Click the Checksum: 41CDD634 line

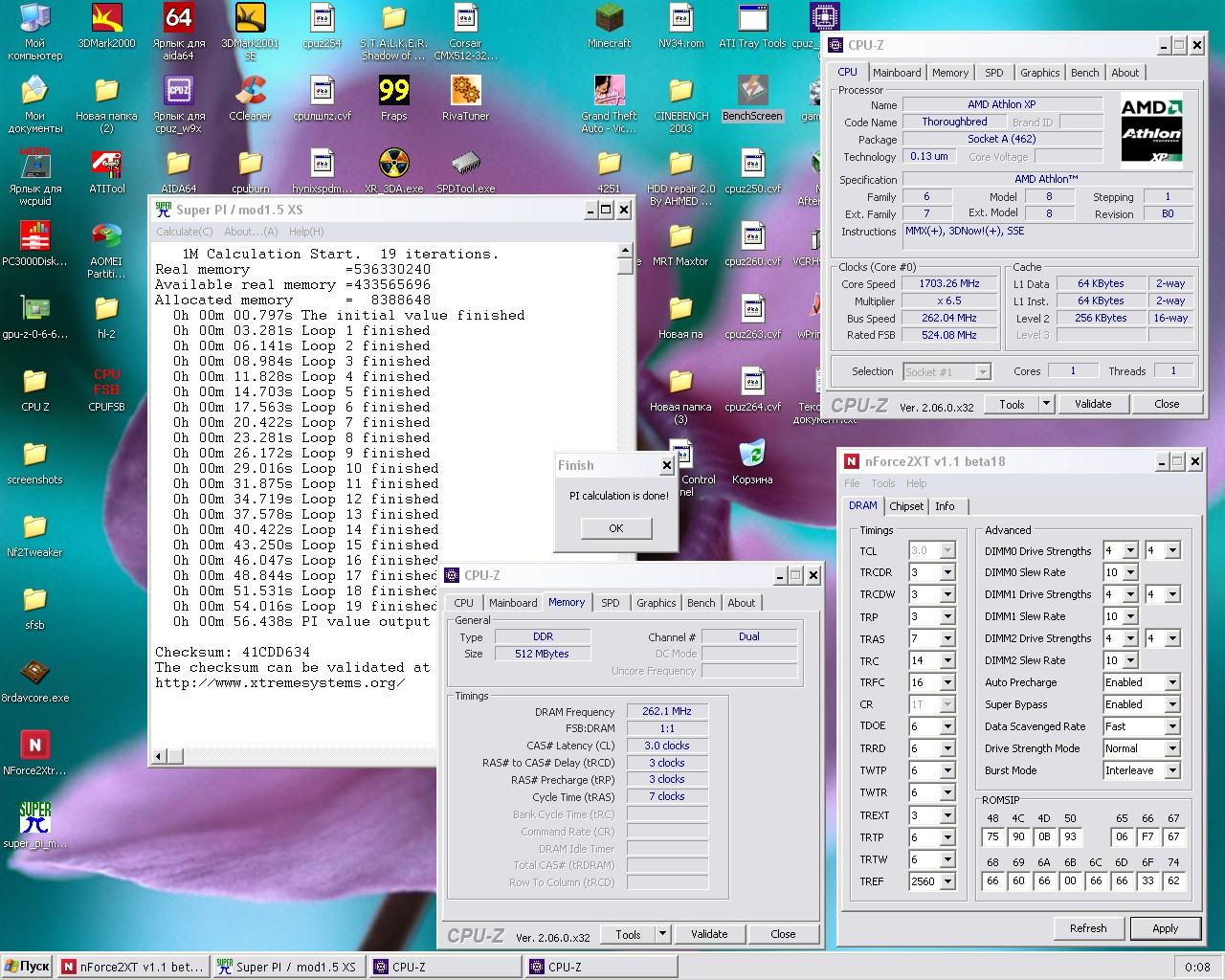[233, 652]
